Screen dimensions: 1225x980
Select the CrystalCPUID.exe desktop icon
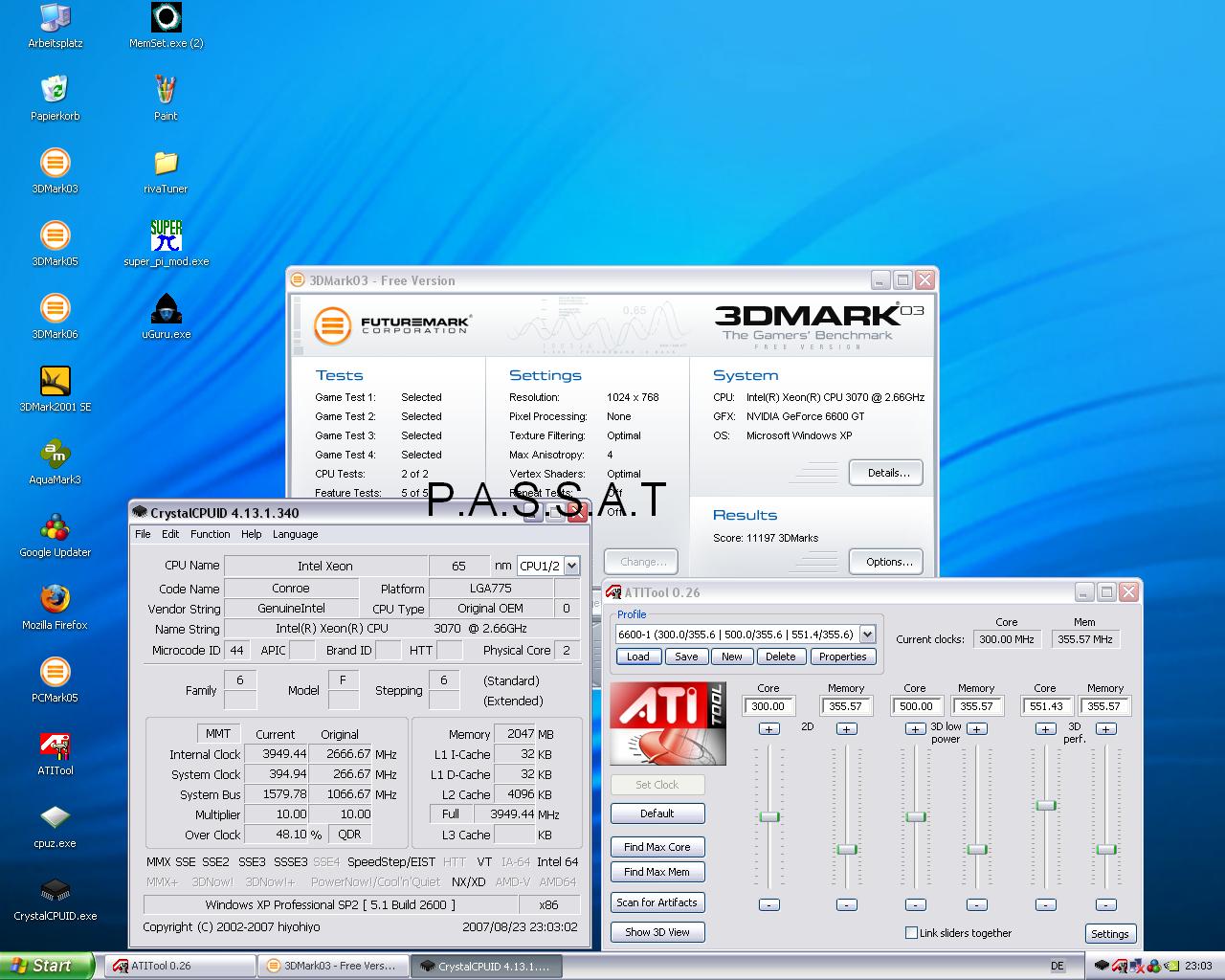[55, 899]
